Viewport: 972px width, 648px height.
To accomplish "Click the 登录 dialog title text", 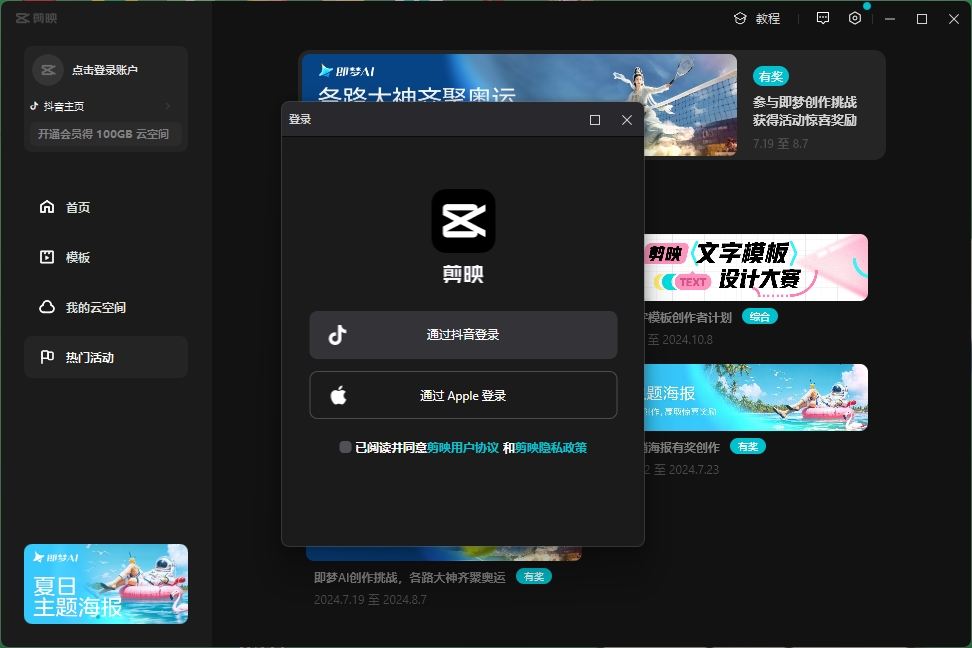I will pos(300,119).
